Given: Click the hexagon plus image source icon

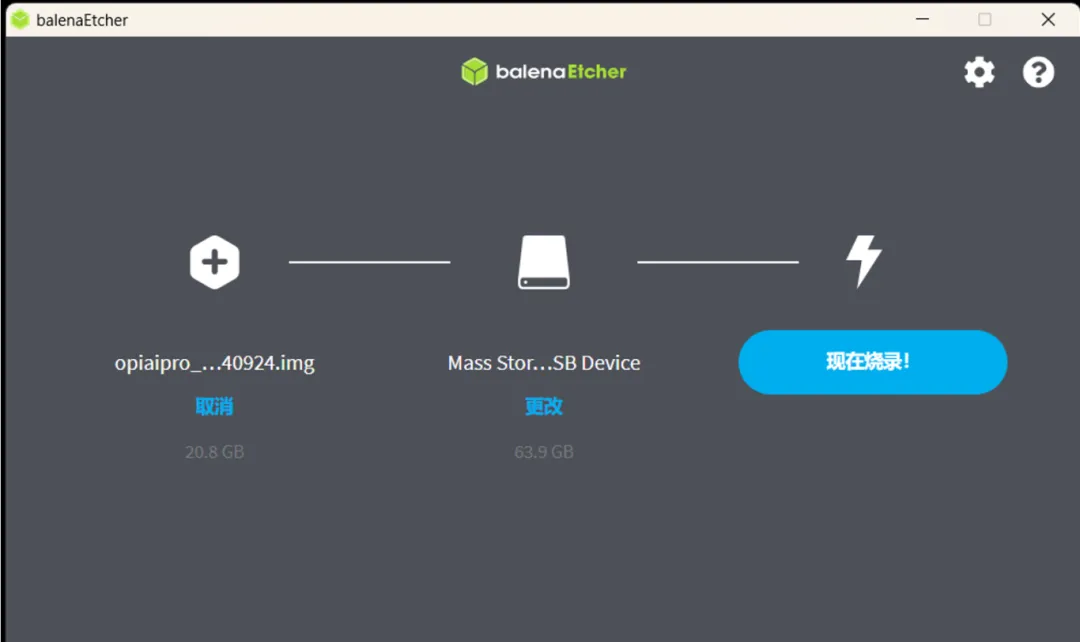Looking at the screenshot, I should [214, 263].
